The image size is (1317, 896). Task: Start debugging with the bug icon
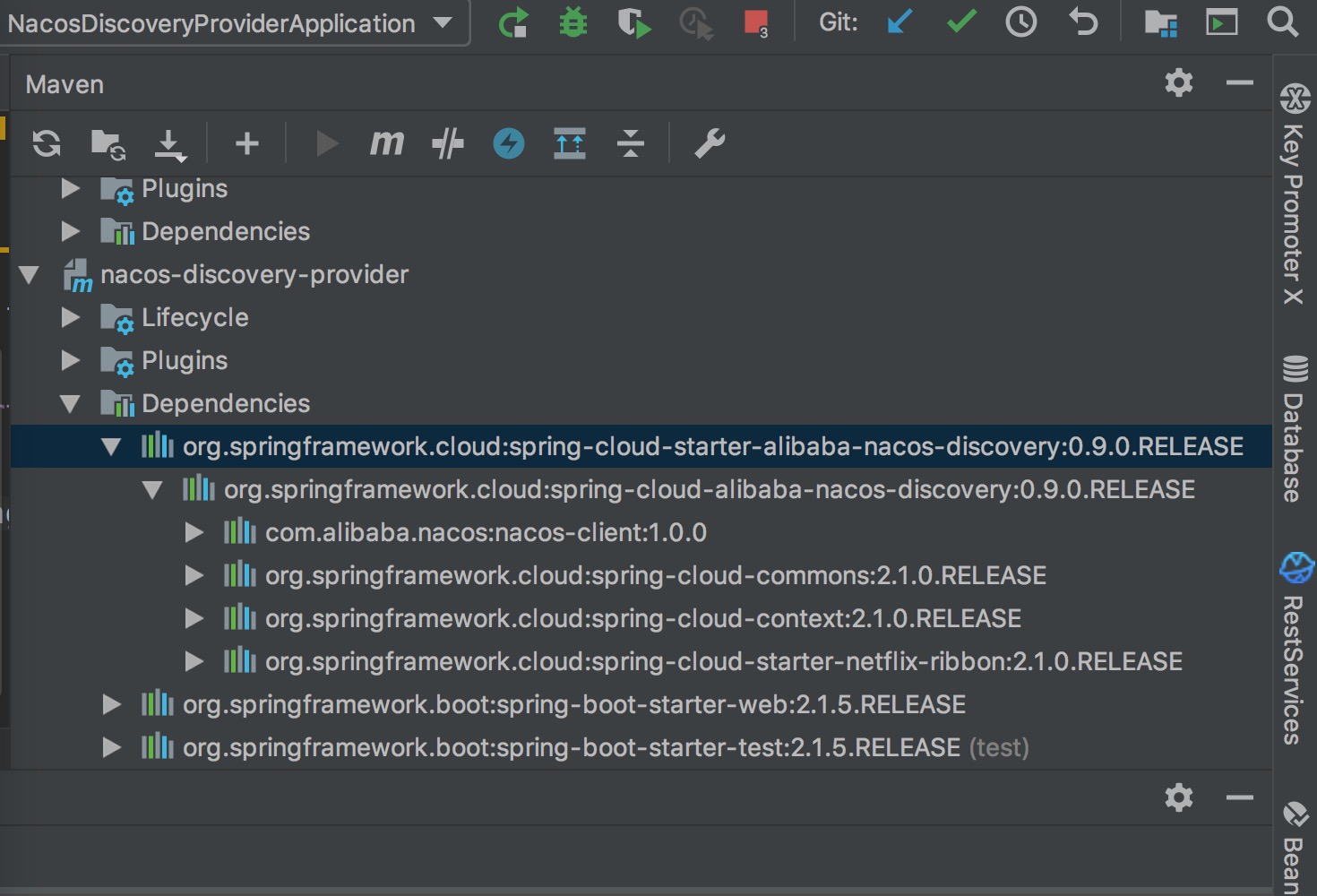(573, 22)
